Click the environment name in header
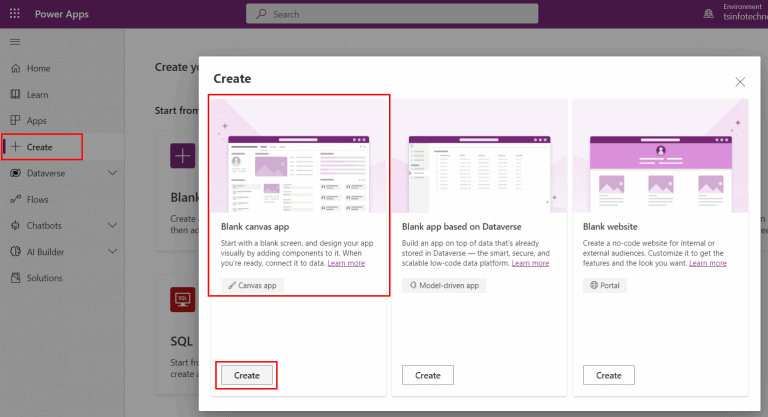The width and height of the screenshot is (768, 417). point(745,17)
